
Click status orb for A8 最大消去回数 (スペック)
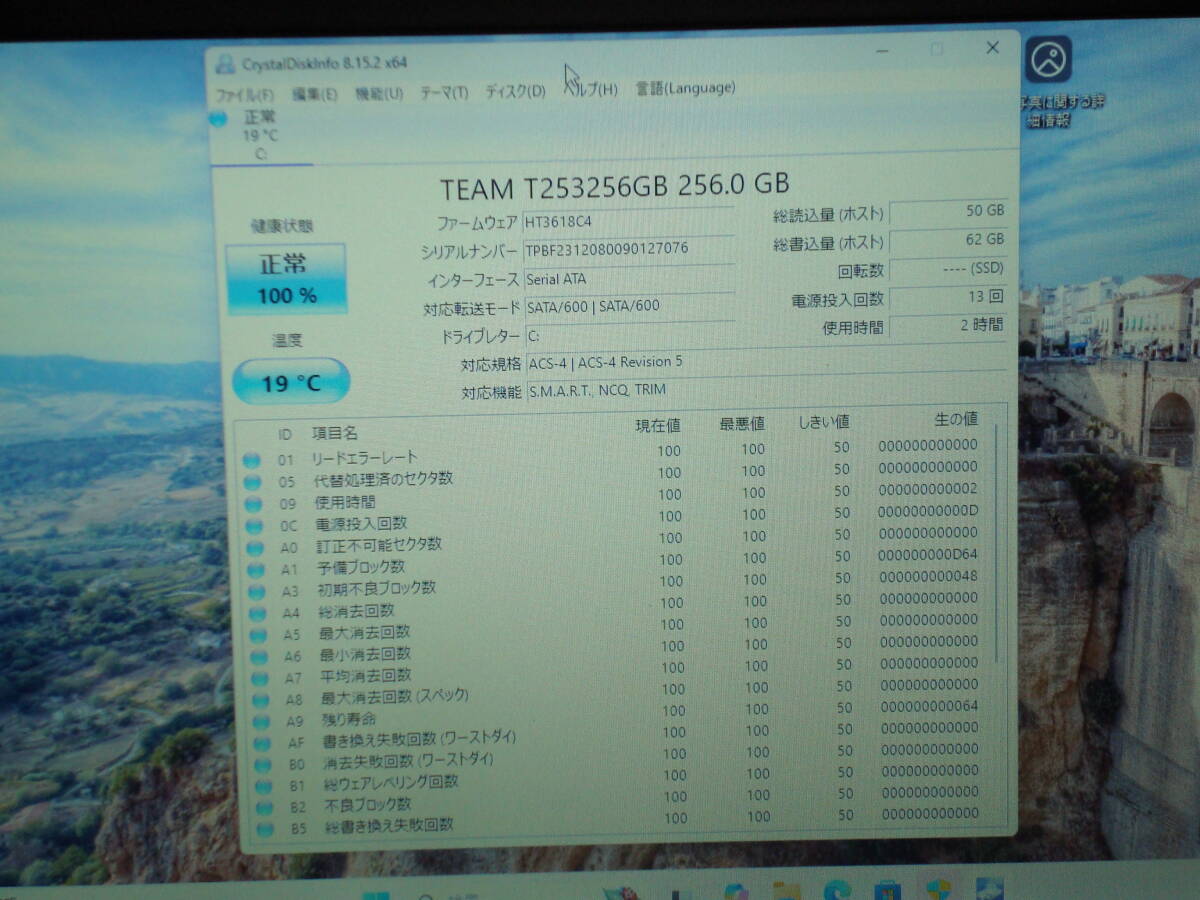coord(260,701)
